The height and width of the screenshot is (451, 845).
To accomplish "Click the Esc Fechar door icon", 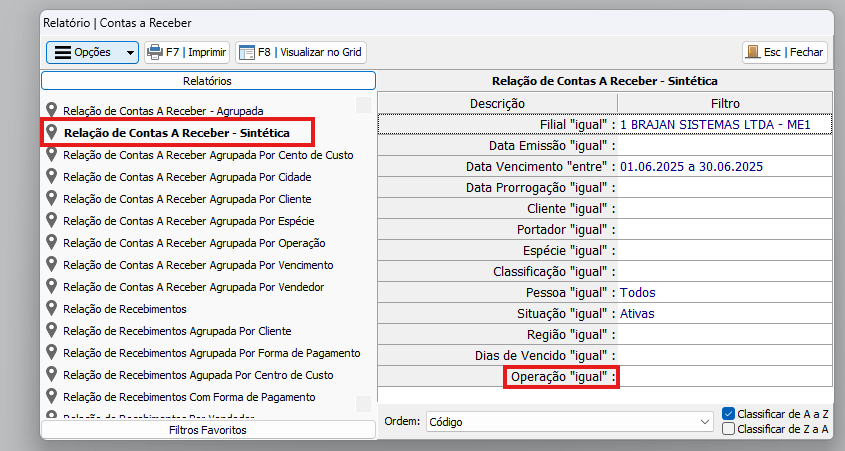I will pyautogui.click(x=752, y=52).
